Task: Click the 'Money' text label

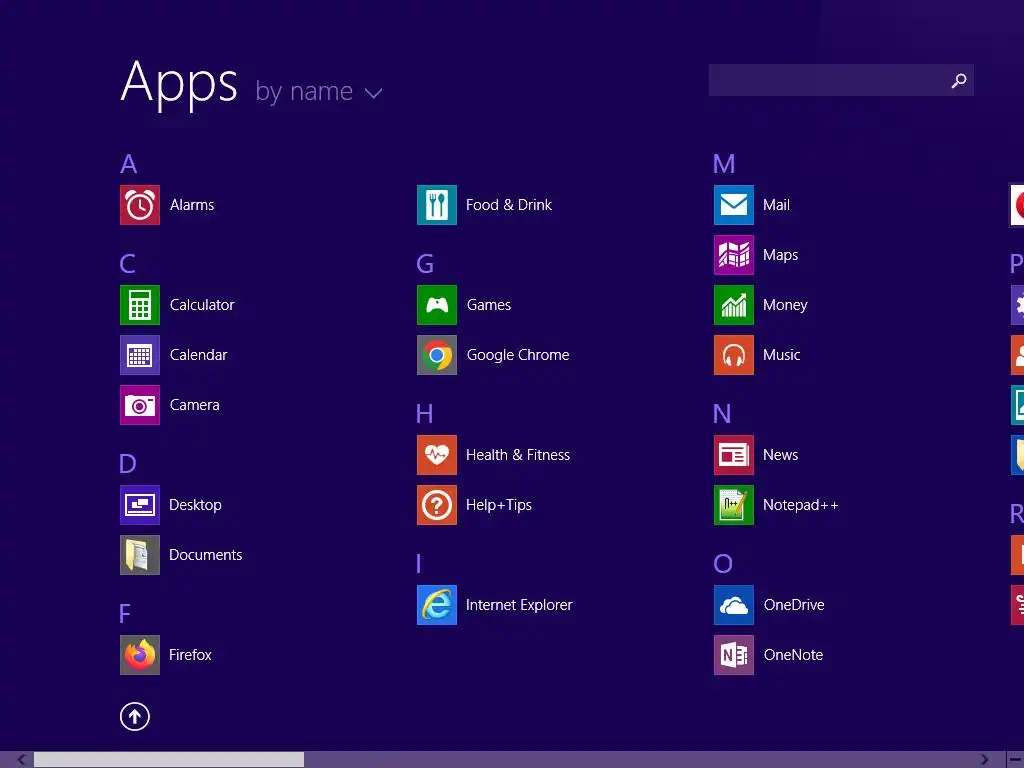Action: tap(785, 305)
